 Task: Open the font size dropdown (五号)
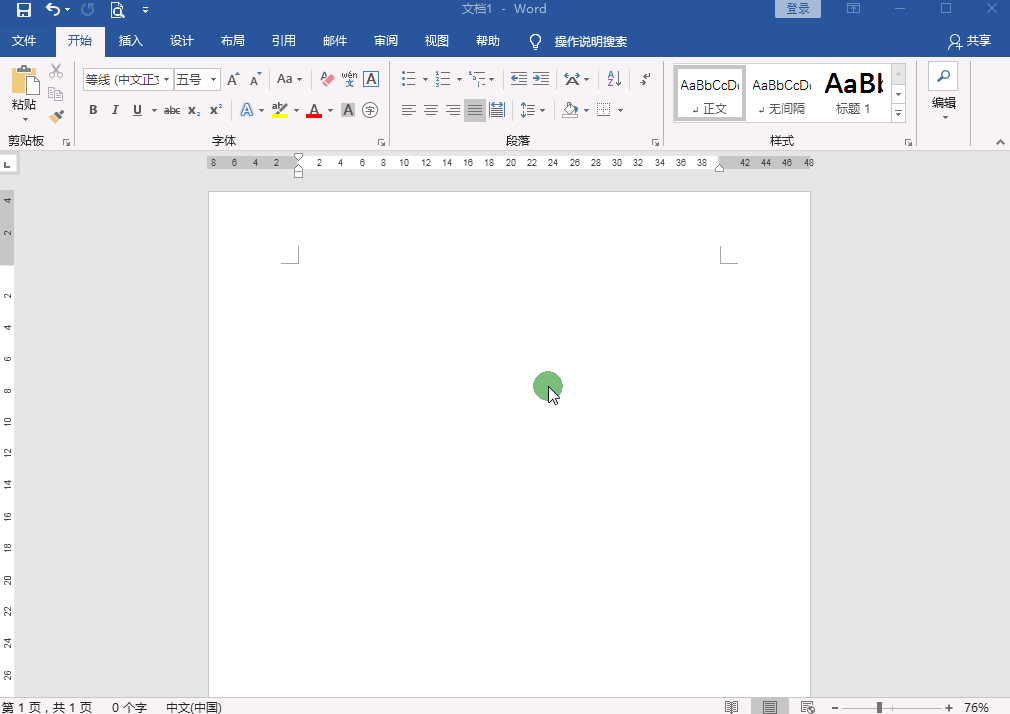pyautogui.click(x=213, y=79)
